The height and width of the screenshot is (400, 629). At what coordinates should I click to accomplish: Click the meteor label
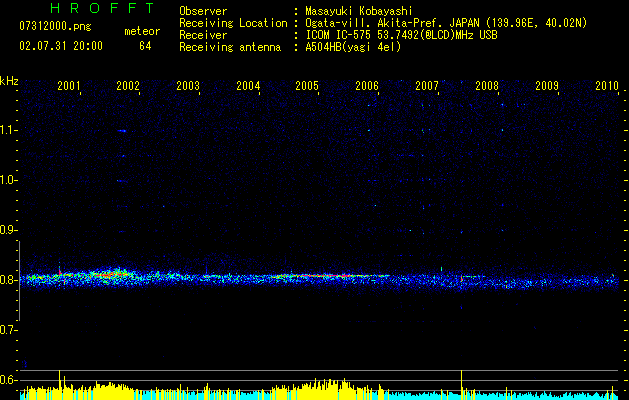(142, 31)
